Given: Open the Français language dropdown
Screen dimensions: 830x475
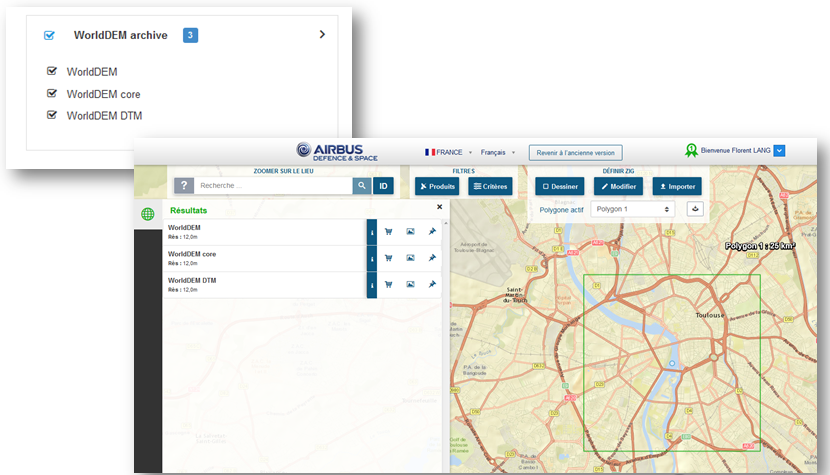Looking at the screenshot, I should pos(498,153).
